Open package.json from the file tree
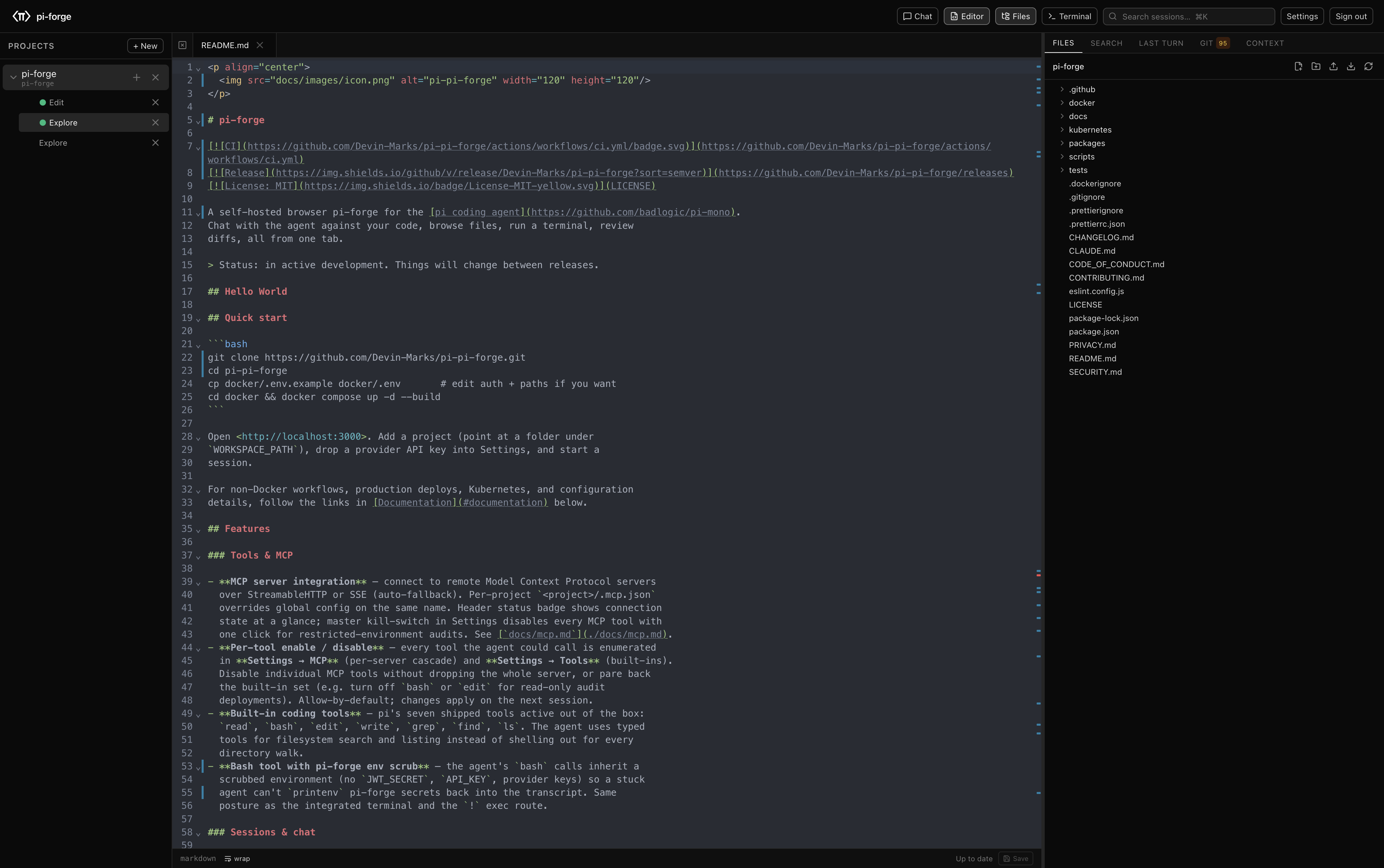1384x868 pixels. [1094, 332]
